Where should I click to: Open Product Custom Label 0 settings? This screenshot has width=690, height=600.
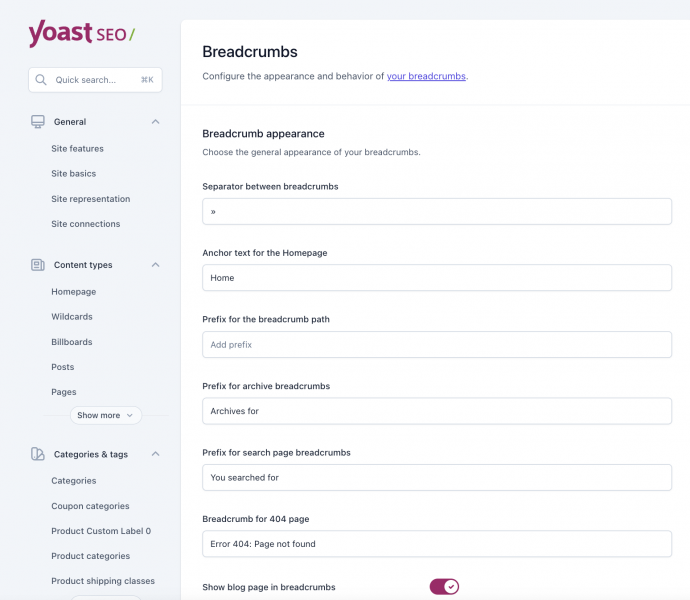[x=101, y=531]
